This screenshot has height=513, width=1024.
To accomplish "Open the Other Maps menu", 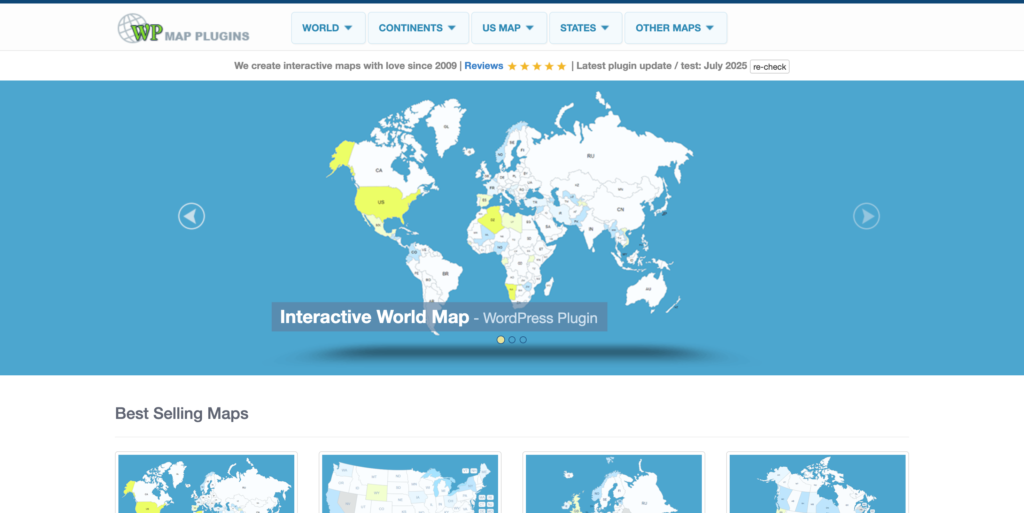I will (675, 28).
